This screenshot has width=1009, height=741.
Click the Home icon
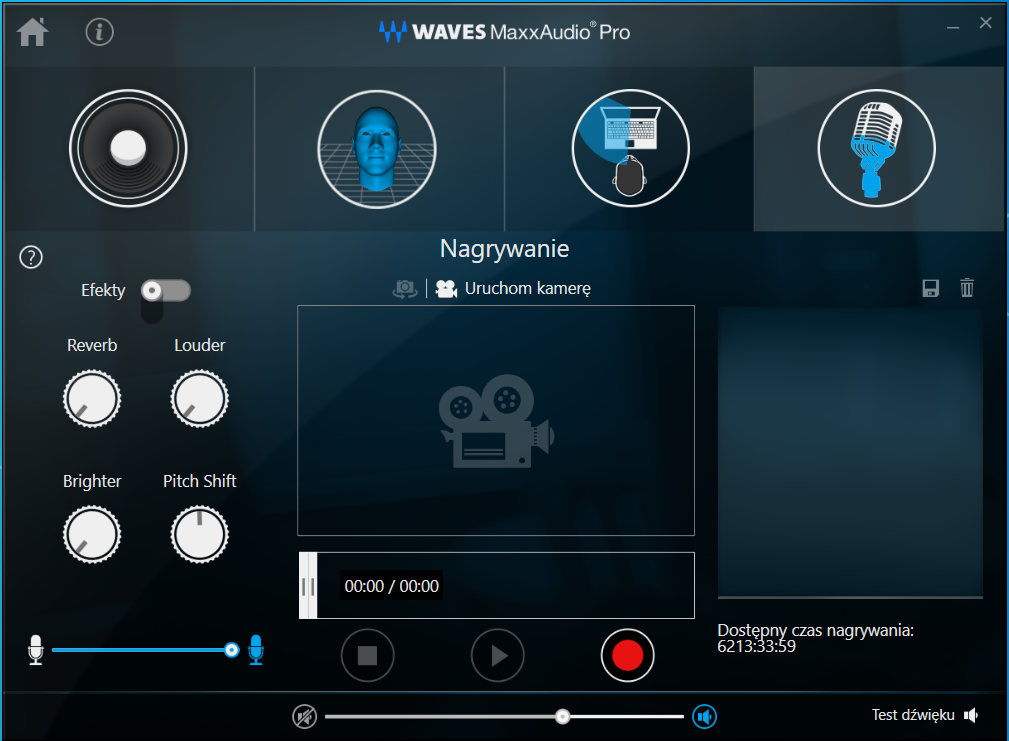(x=32, y=32)
